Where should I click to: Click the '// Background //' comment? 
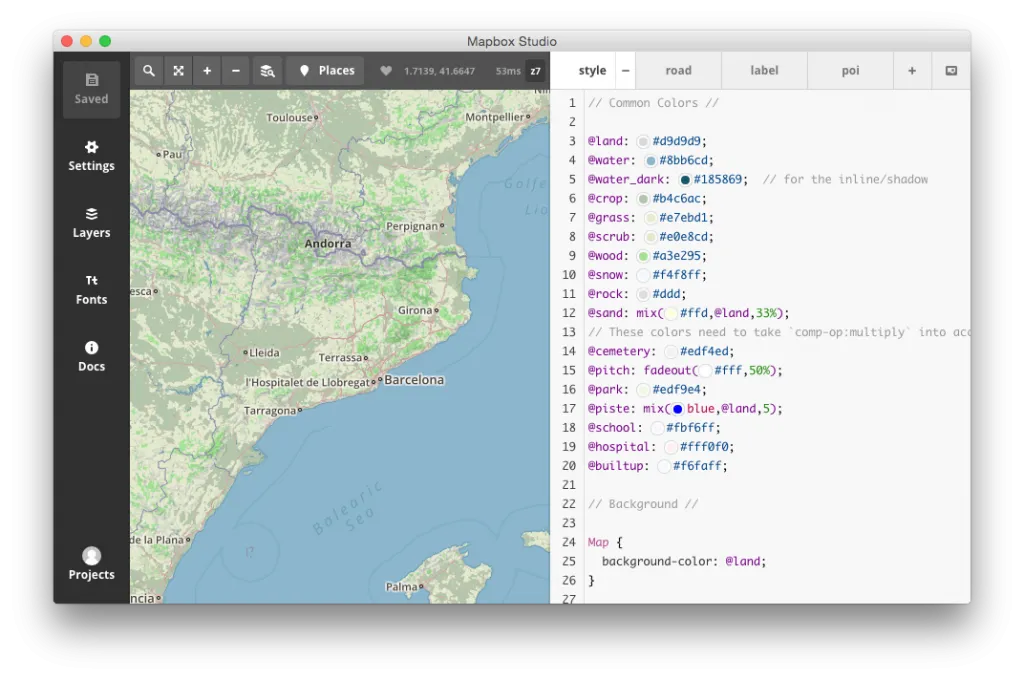pos(643,504)
